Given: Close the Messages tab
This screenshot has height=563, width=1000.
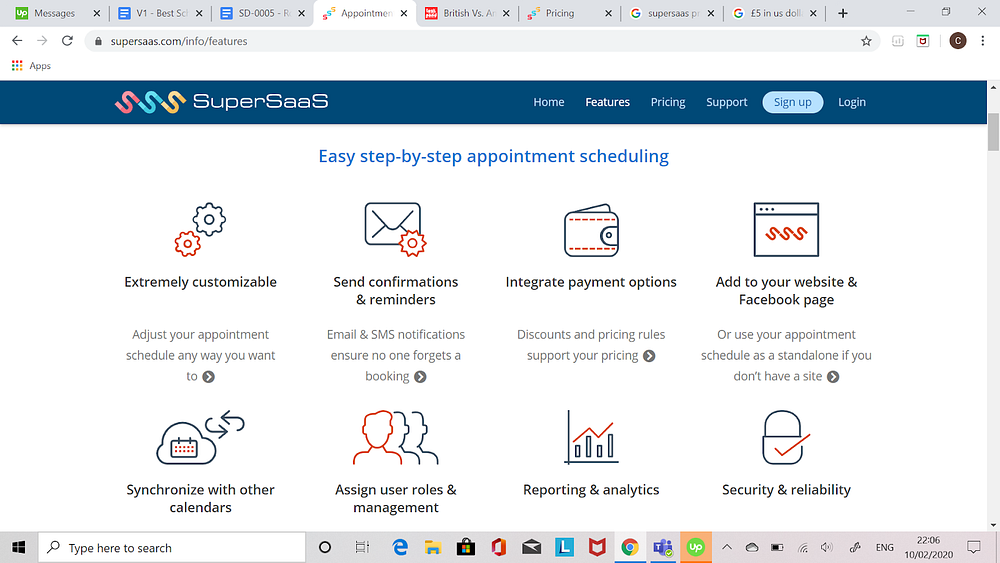Looking at the screenshot, I should click(96, 13).
